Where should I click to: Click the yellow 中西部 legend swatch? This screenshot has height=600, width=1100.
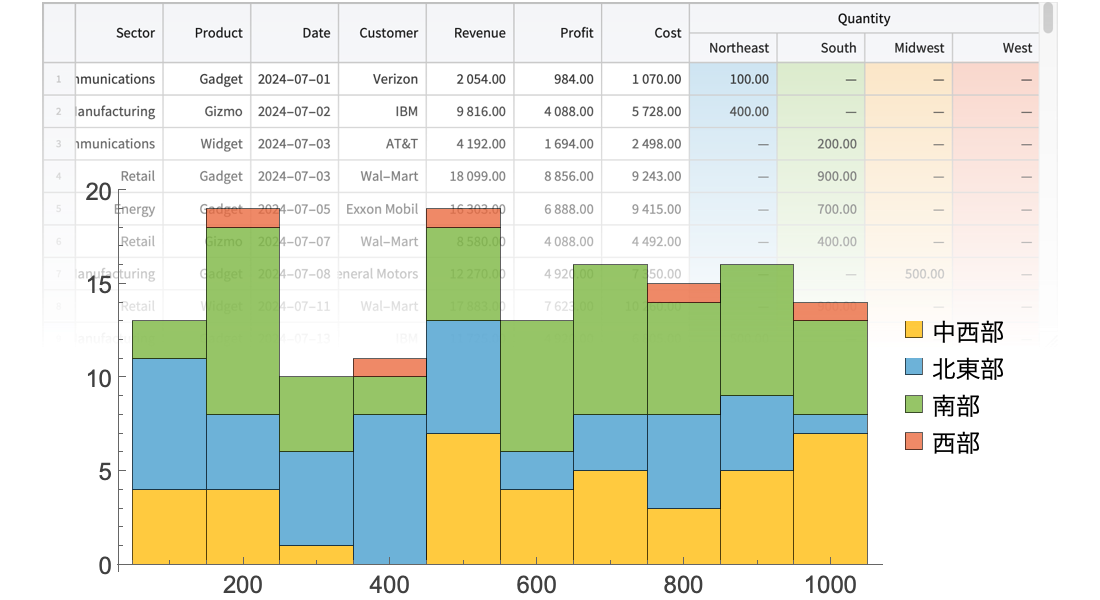tap(913, 329)
